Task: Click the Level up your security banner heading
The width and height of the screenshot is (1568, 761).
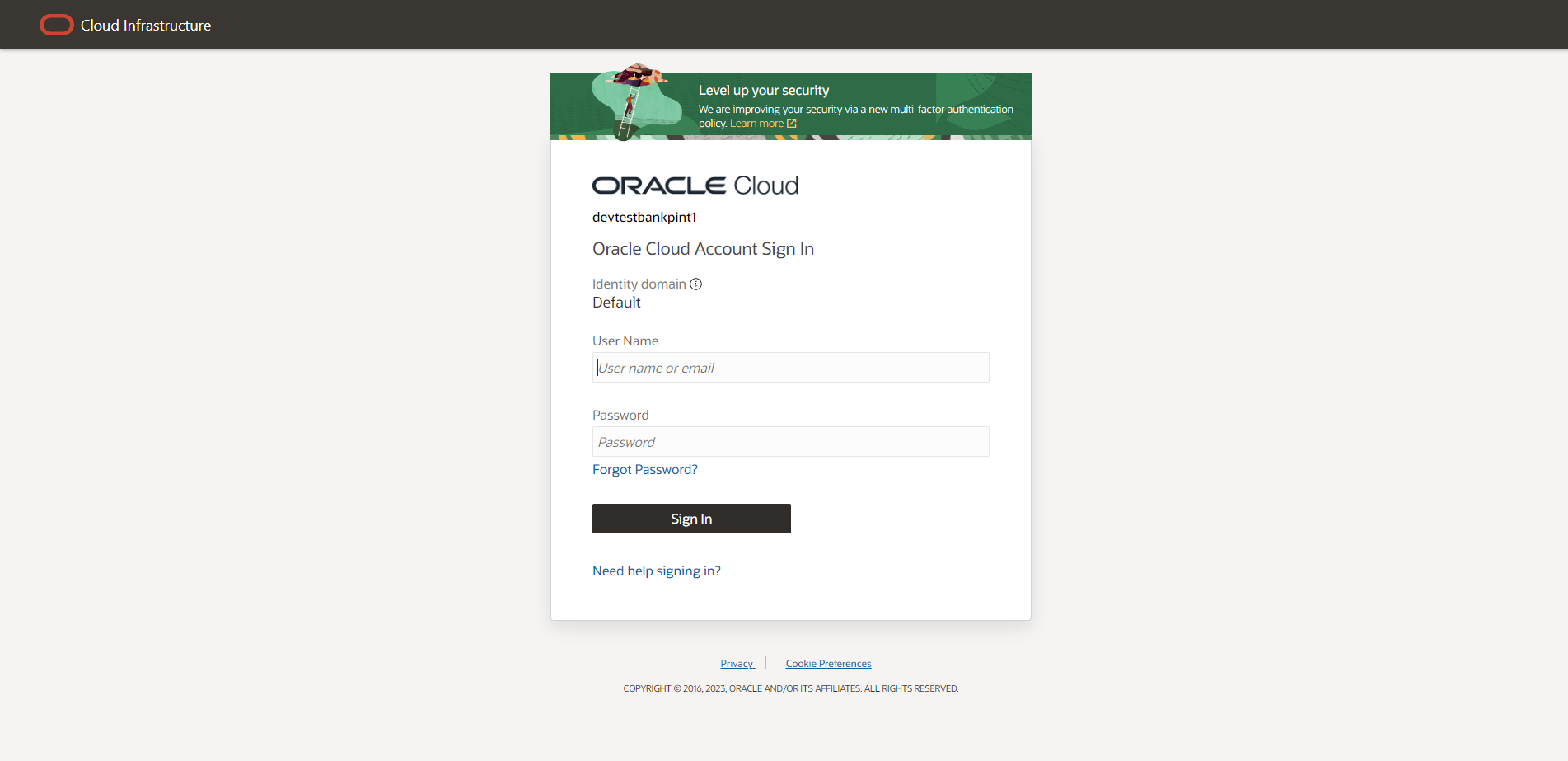Action: point(764,91)
